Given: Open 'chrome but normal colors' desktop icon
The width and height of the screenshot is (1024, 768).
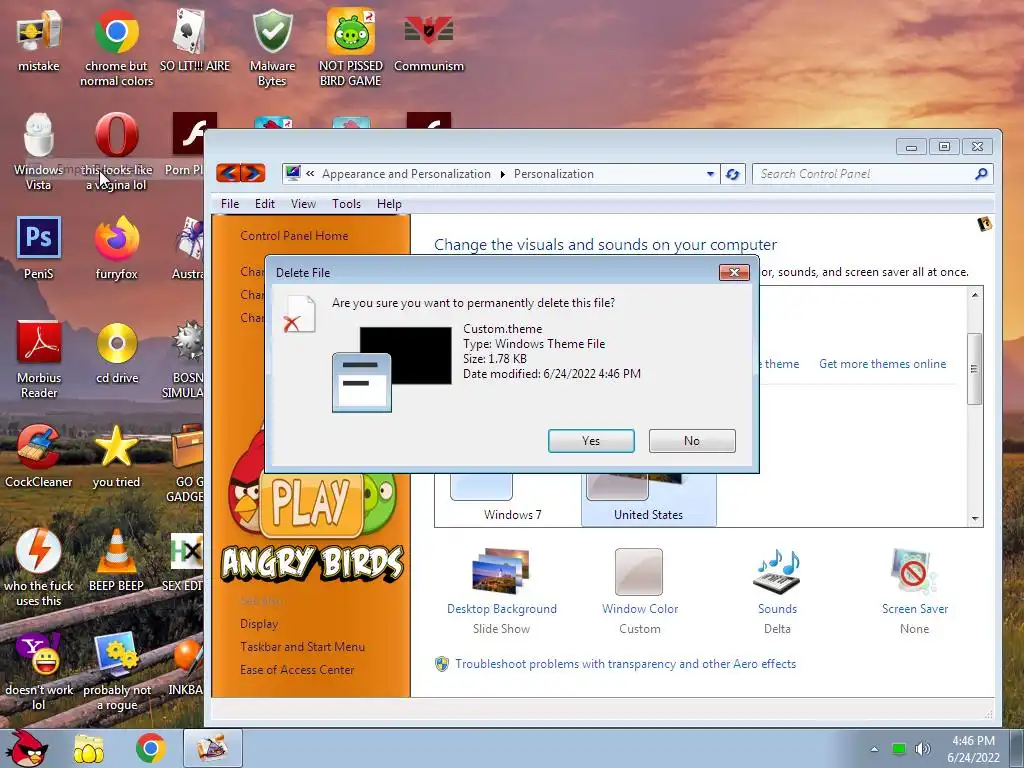Looking at the screenshot, I should click(116, 31).
